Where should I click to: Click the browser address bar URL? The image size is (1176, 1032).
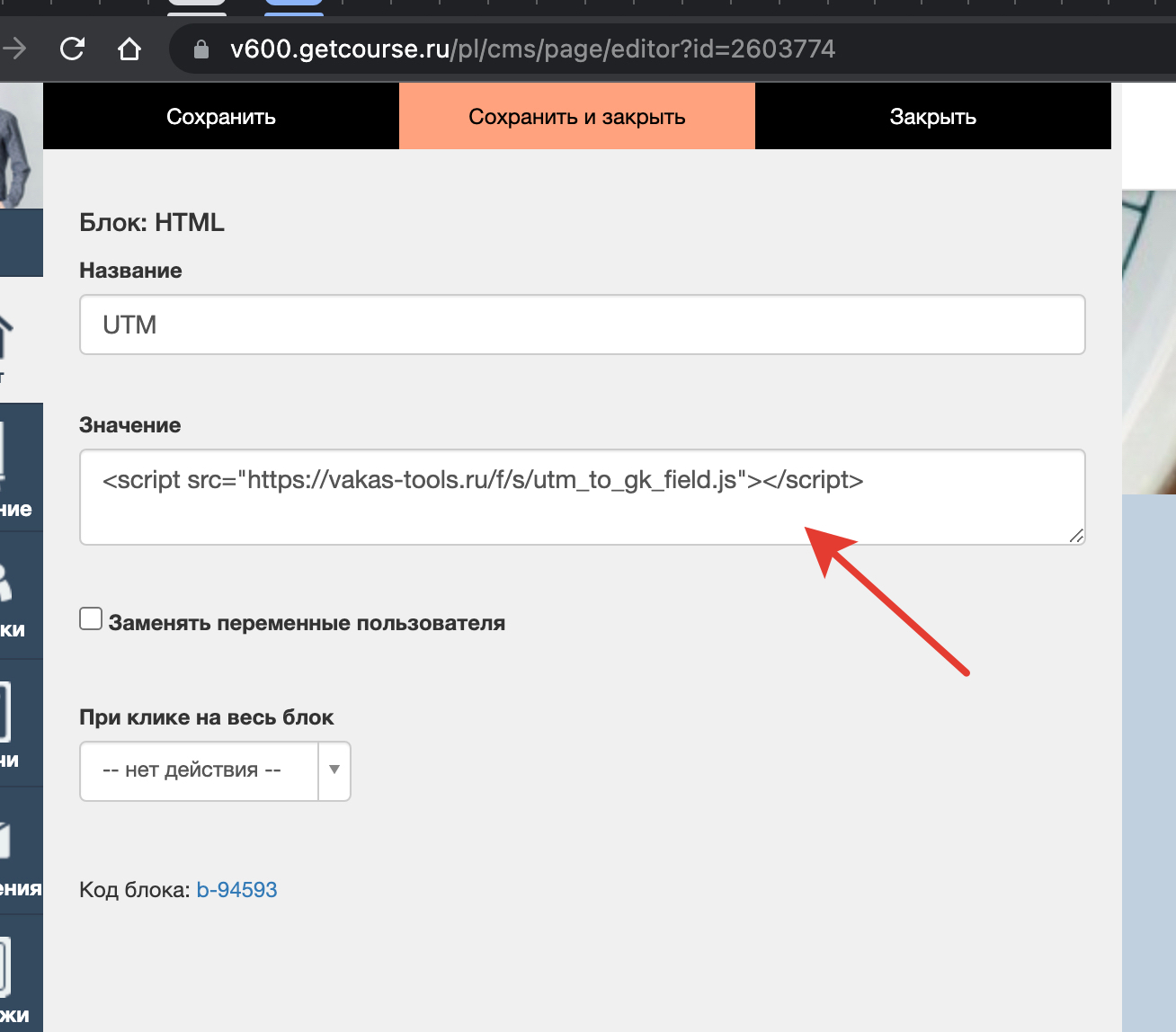point(532,49)
